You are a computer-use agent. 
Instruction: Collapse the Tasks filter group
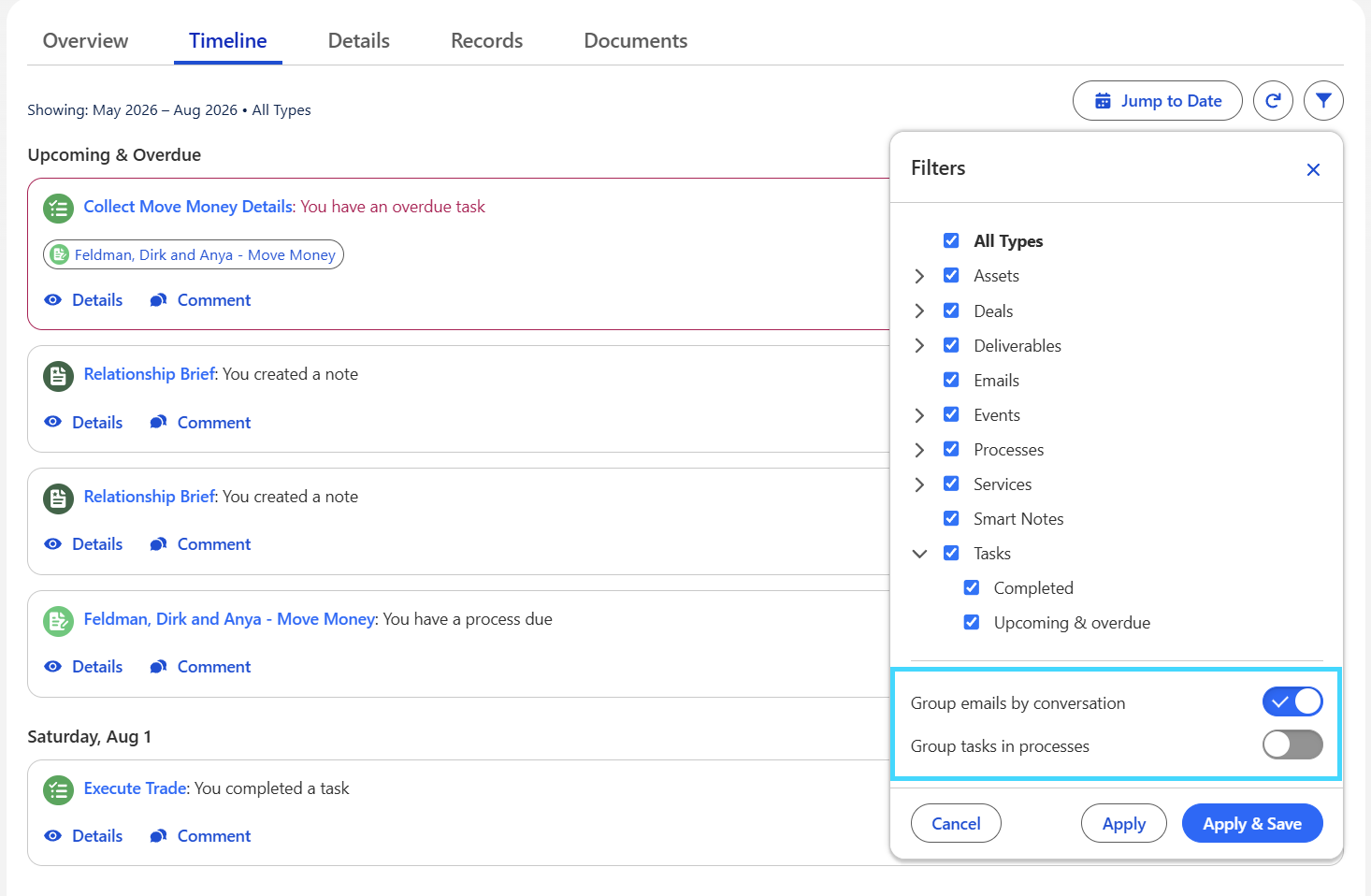click(919, 554)
